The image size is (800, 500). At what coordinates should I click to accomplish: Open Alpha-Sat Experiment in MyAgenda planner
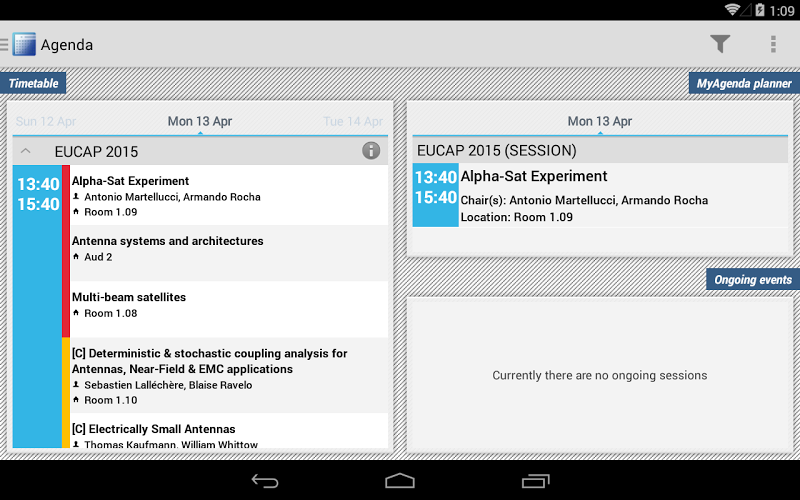pos(600,195)
